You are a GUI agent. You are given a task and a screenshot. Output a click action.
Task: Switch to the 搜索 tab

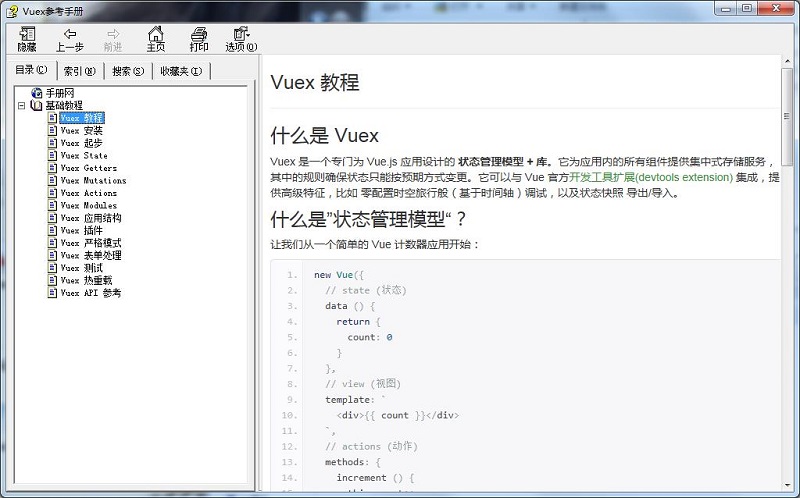(x=128, y=71)
